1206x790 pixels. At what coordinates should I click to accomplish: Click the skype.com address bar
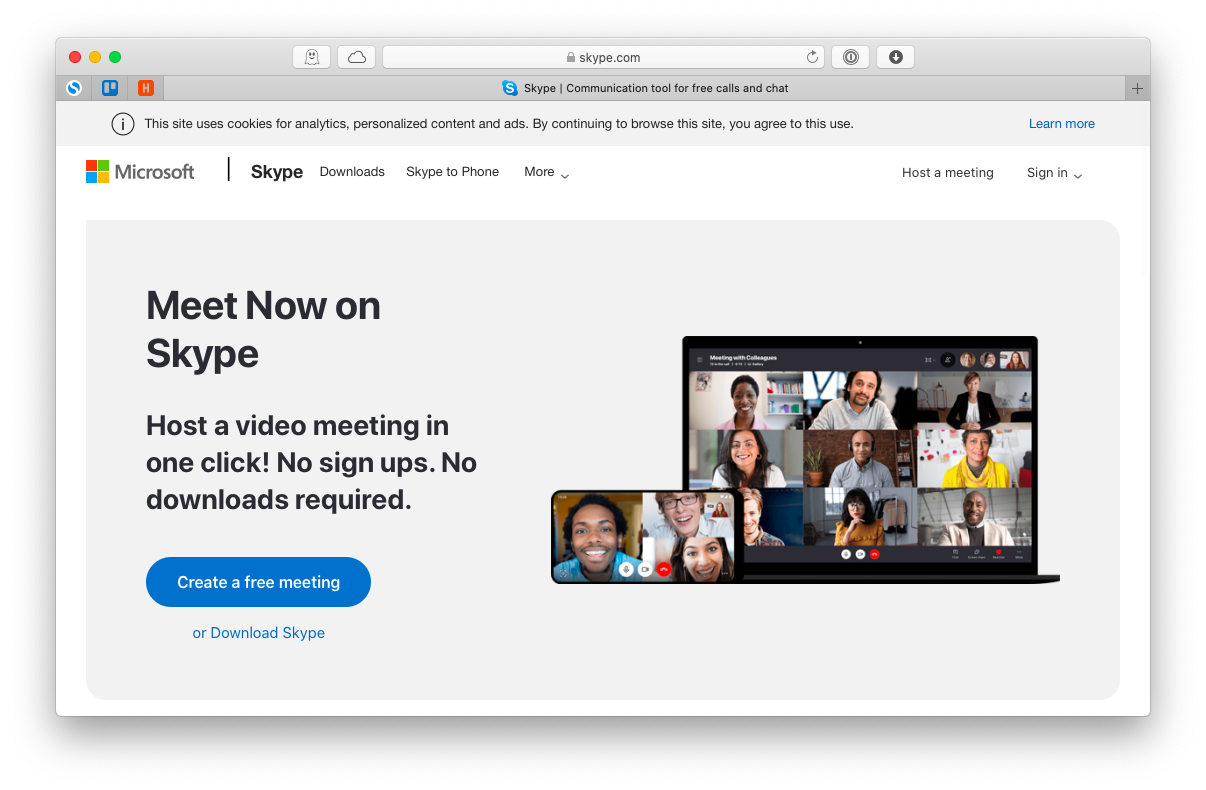[x=604, y=57]
